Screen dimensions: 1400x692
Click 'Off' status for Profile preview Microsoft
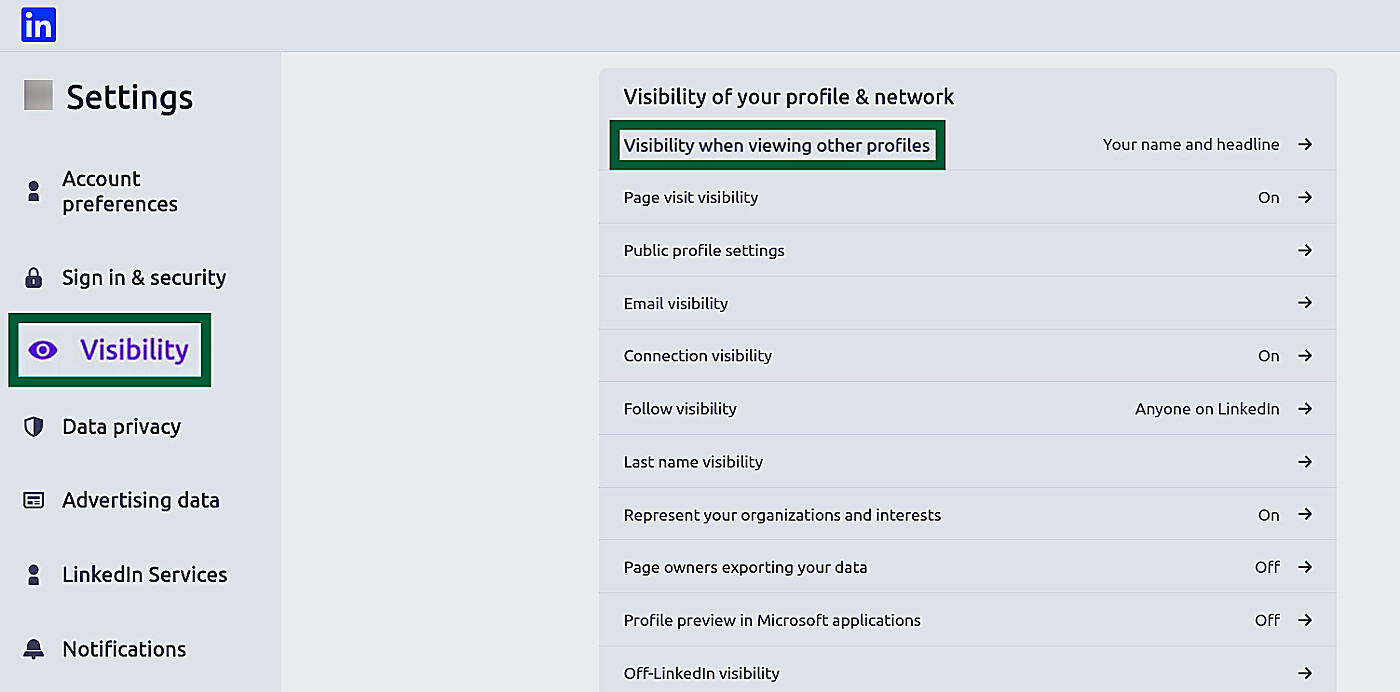[1268, 620]
